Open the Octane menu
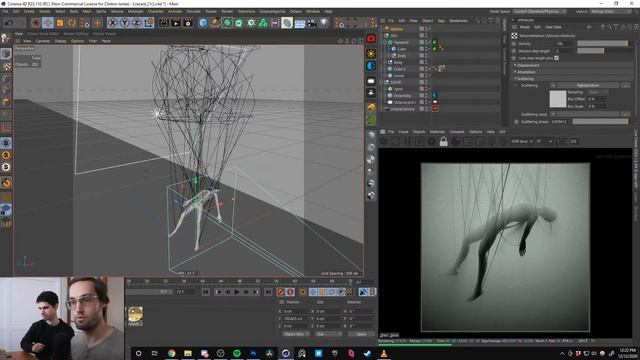Image resolution: width=640 pixels, height=360 pixels. [296, 11]
